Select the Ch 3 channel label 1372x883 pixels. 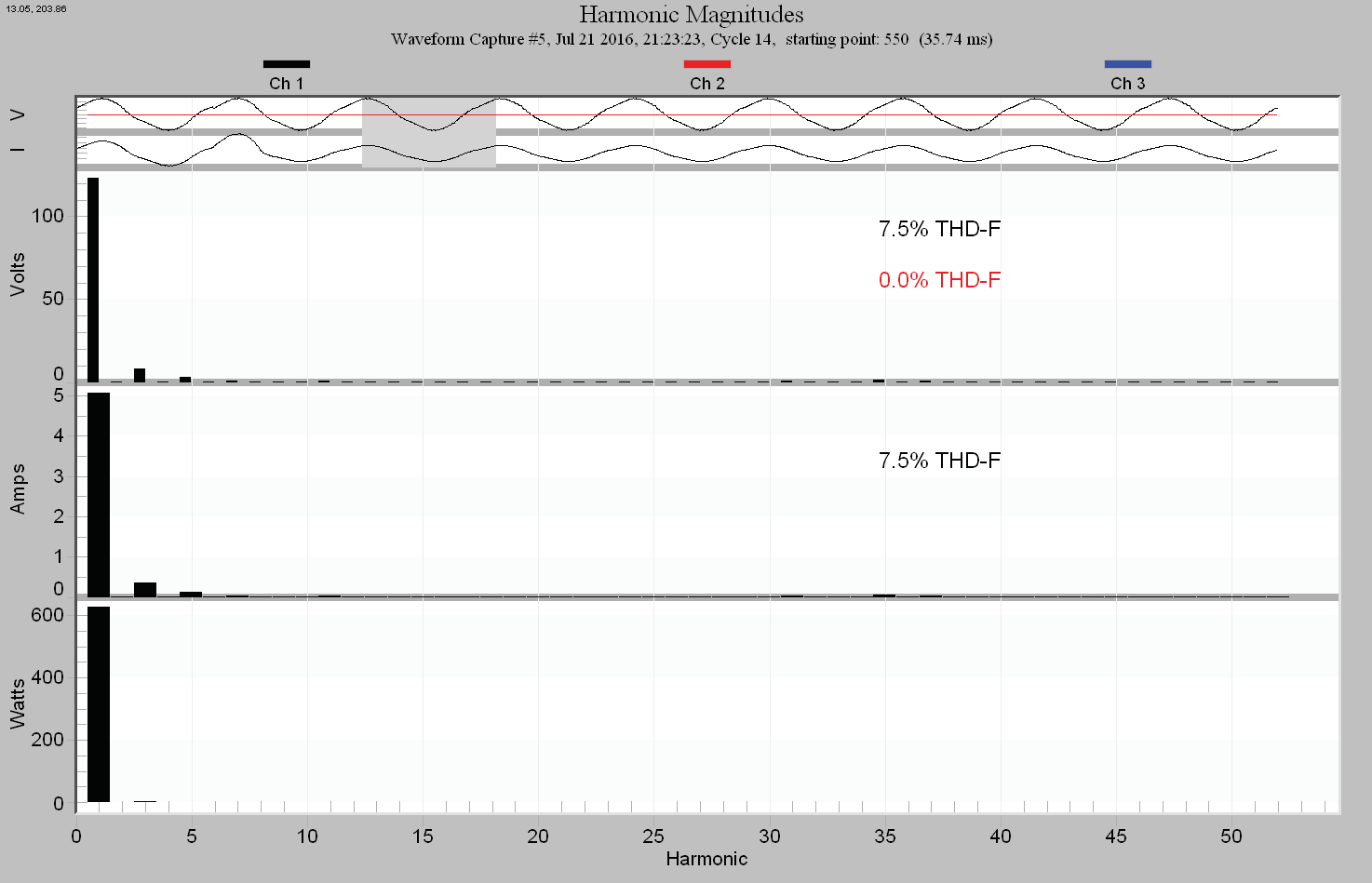(1127, 84)
